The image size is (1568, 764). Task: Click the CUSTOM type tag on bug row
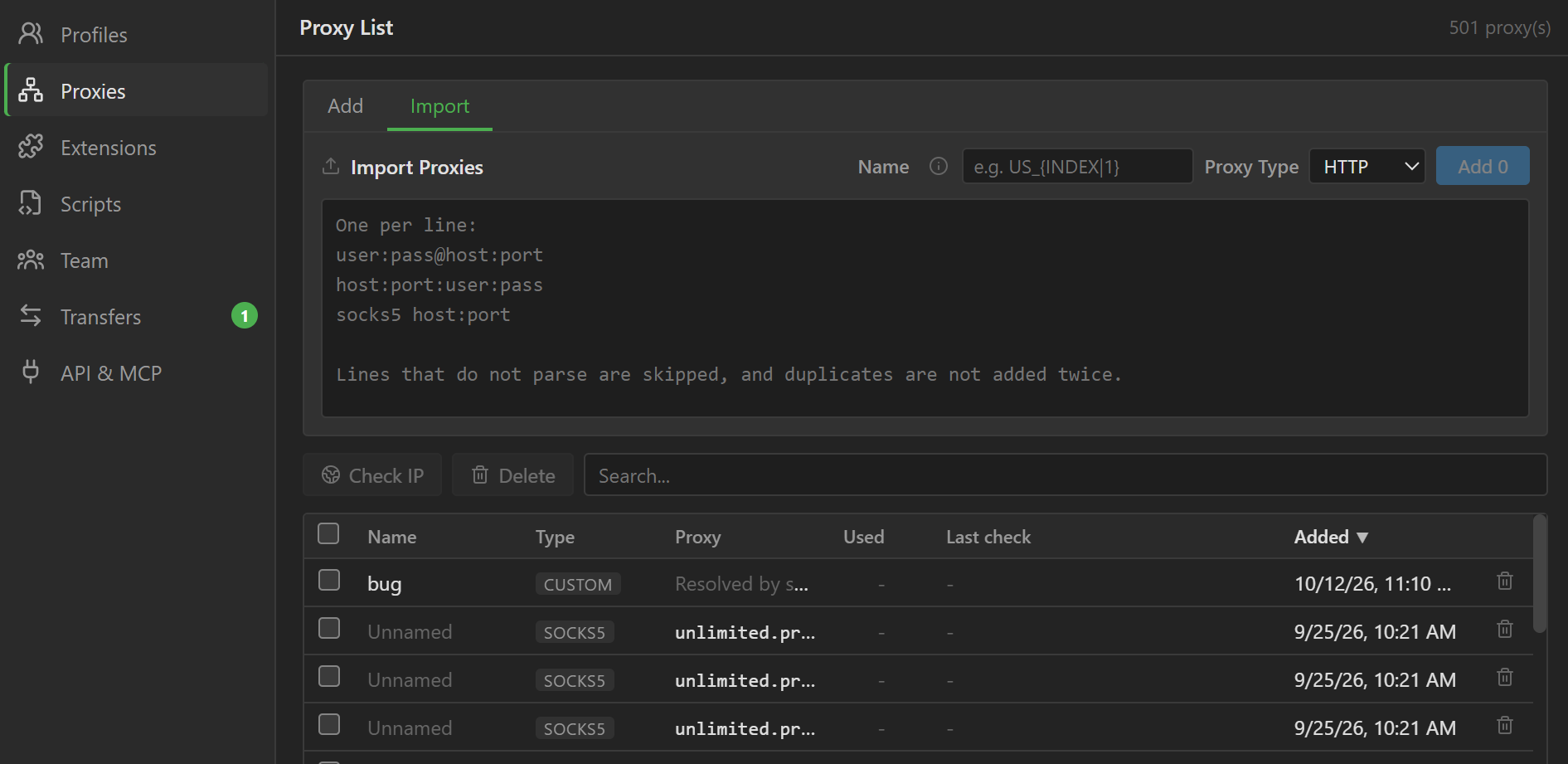(578, 584)
